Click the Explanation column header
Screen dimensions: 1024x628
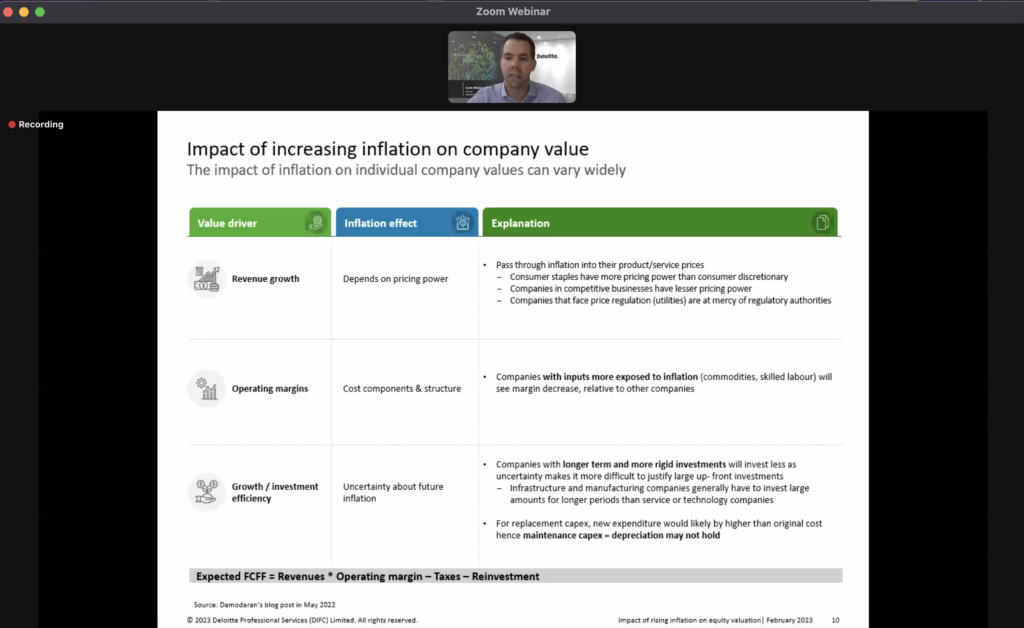660,223
